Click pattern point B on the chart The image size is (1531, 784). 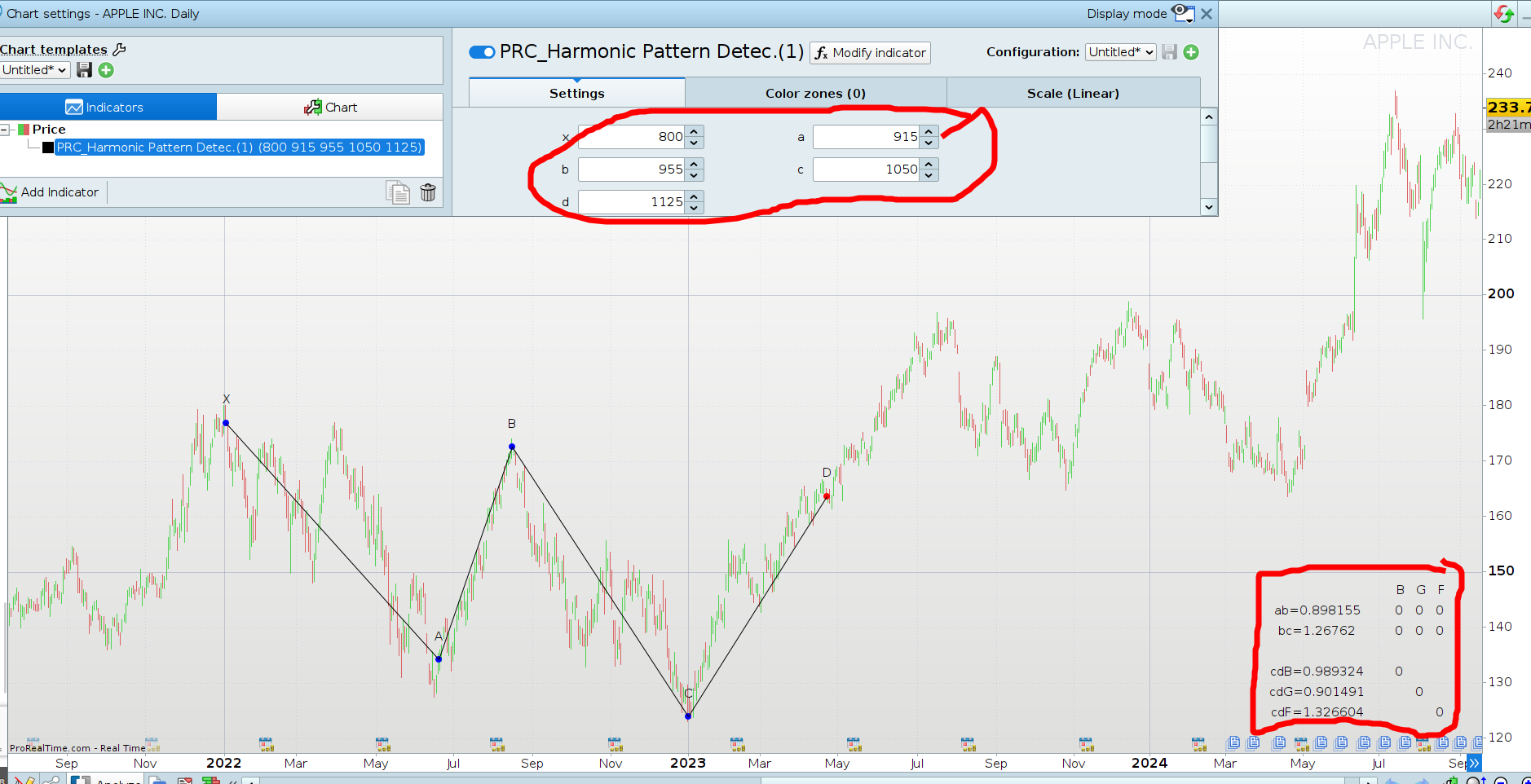[512, 447]
